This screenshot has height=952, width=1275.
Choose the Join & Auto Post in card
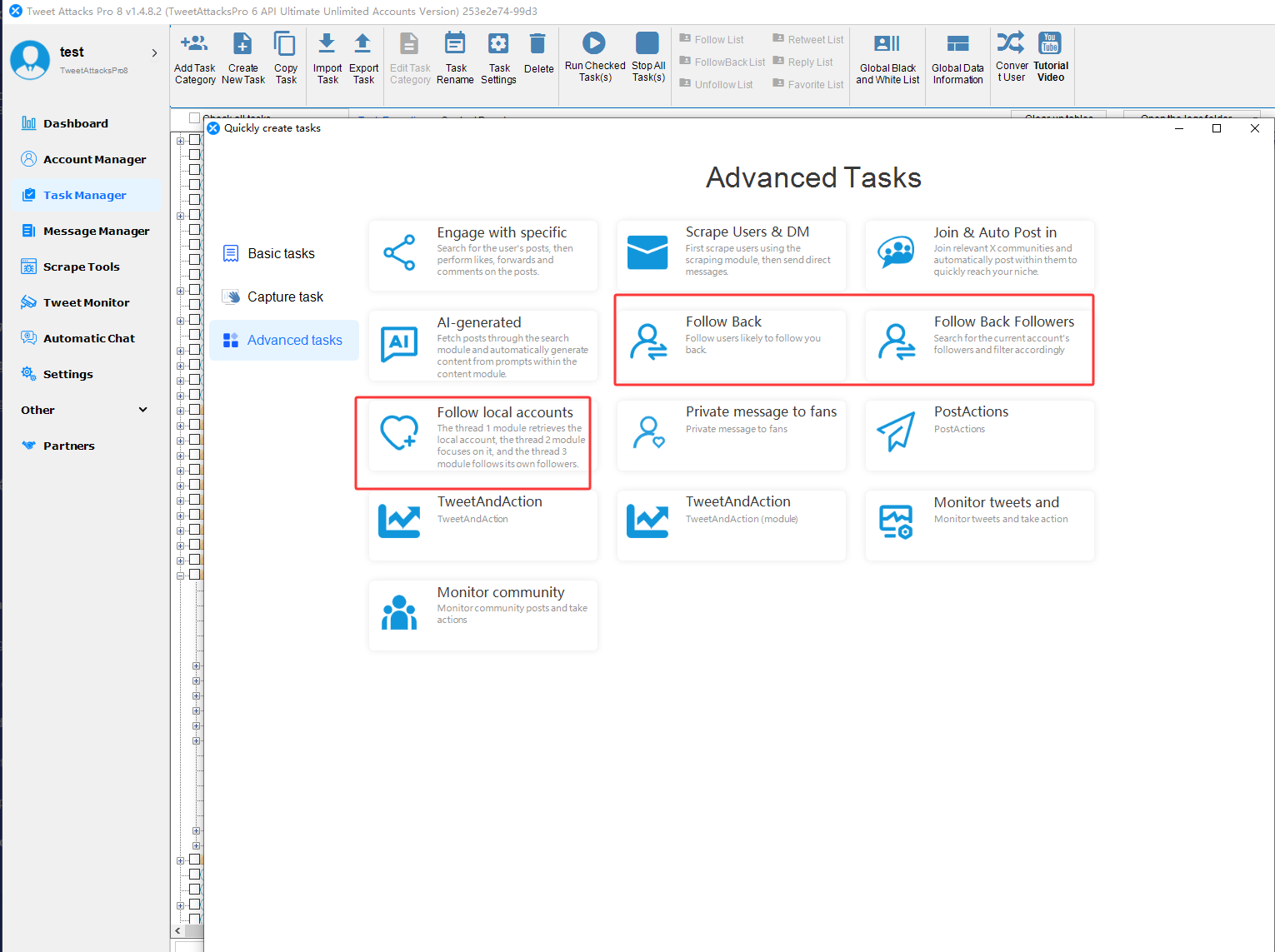coord(979,255)
